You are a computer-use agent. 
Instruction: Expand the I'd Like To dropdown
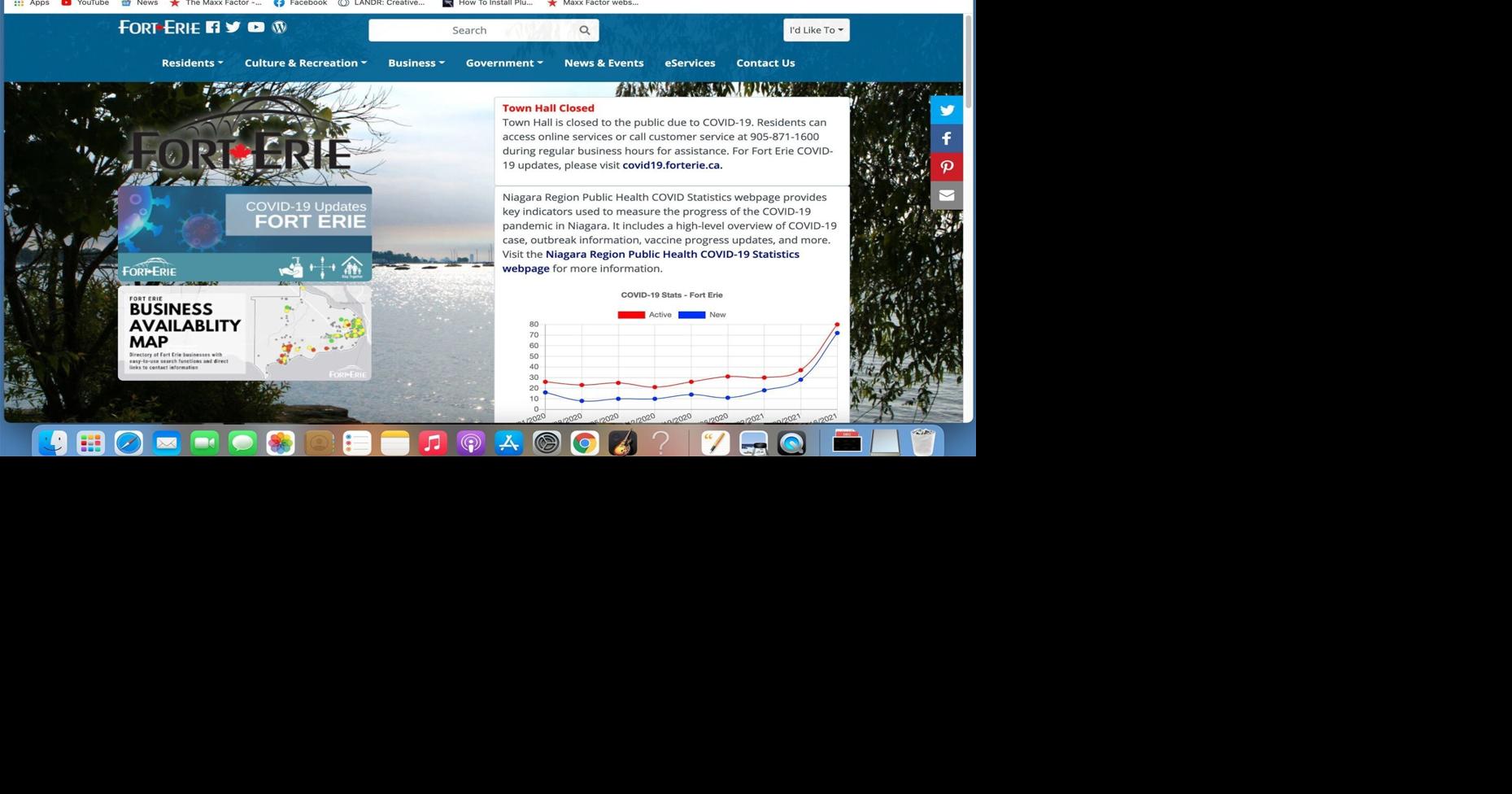[816, 30]
